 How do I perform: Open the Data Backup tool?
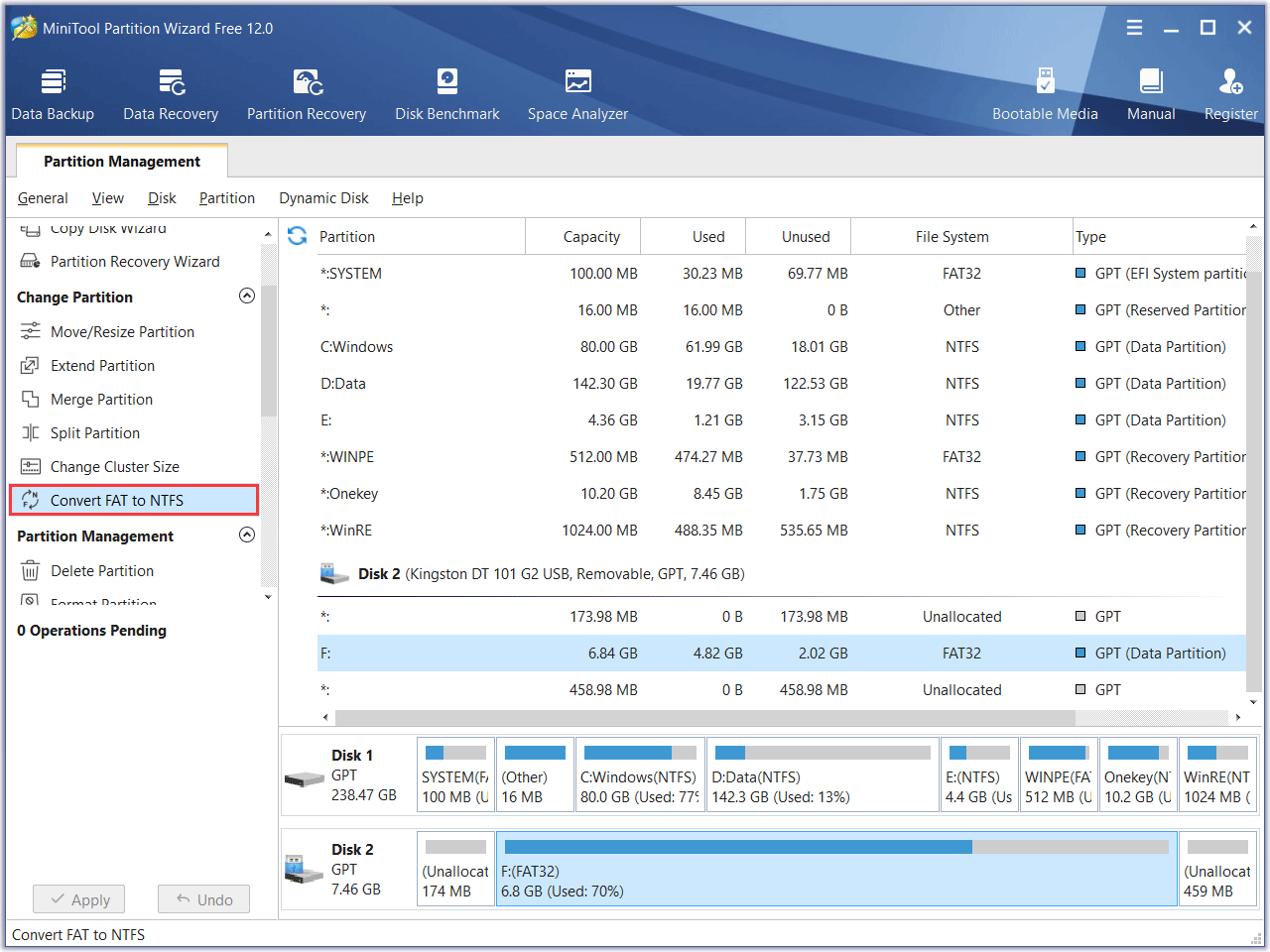tap(53, 95)
